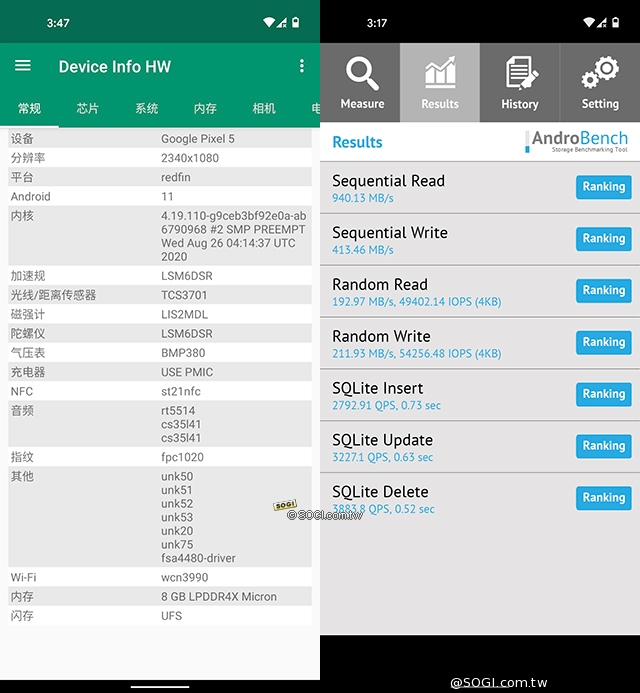Image resolution: width=640 pixels, height=693 pixels.
Task: Switch to the 系统 tab
Action: (146, 108)
